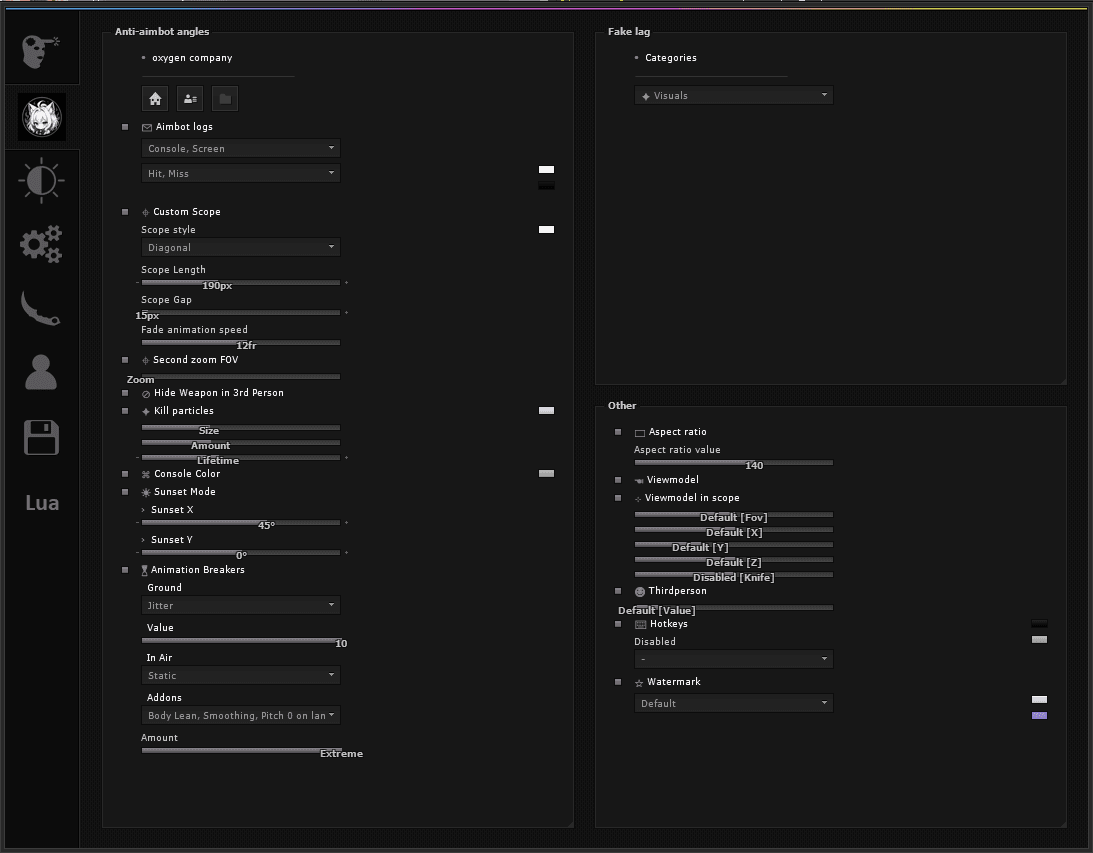Open the misc tab with gears icon
This screenshot has width=1093, height=853.
pyautogui.click(x=41, y=244)
